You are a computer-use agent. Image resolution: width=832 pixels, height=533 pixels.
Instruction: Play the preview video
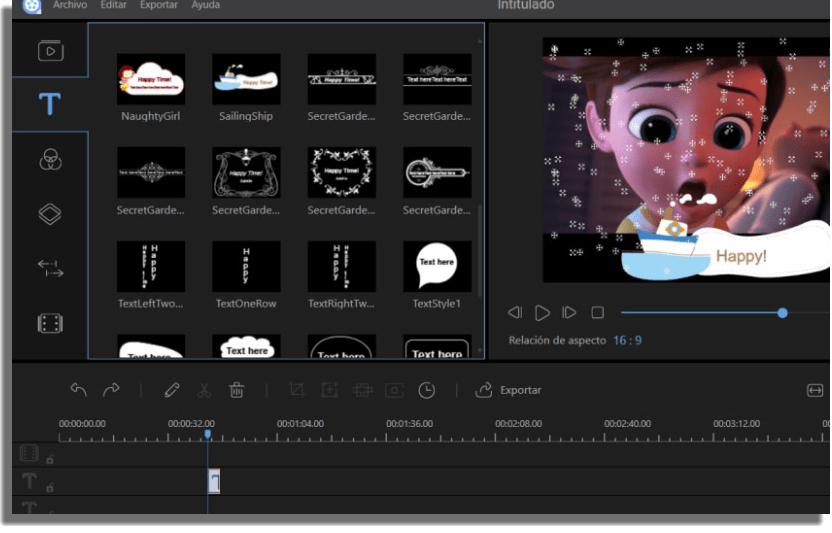[x=542, y=313]
